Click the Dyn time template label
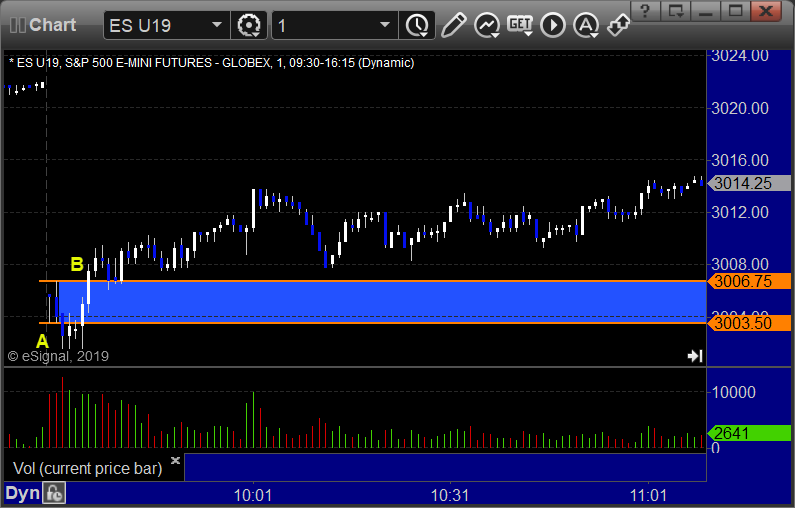Screen dimensions: 795x508 tap(22, 493)
